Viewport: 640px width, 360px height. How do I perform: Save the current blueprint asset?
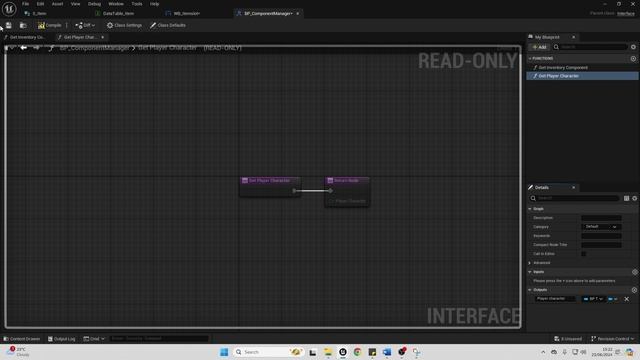pyautogui.click(x=9, y=25)
